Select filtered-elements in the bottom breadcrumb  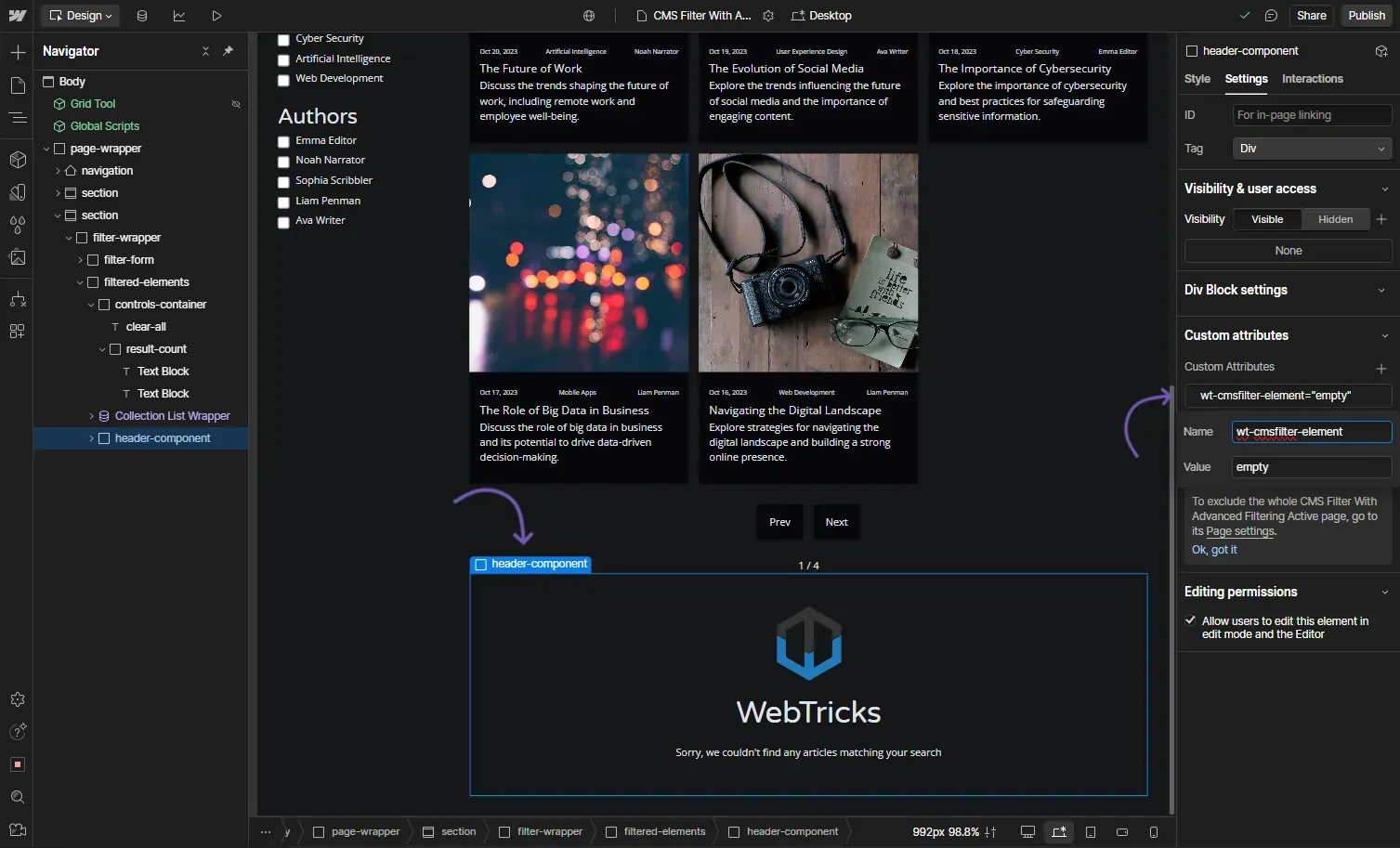click(x=655, y=832)
